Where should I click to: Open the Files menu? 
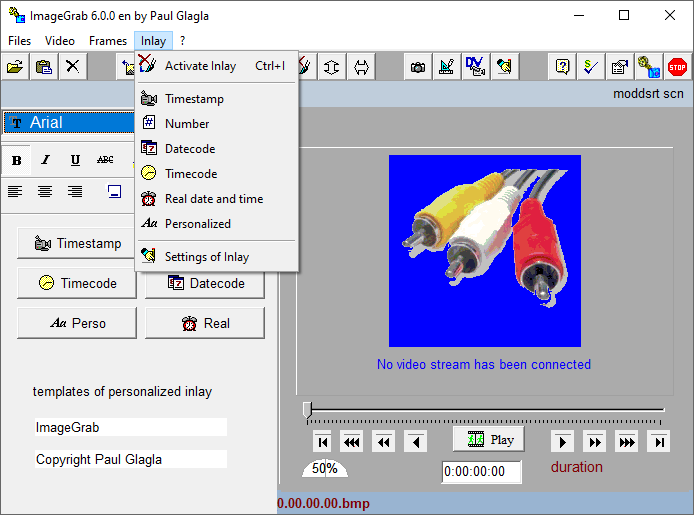[19, 41]
